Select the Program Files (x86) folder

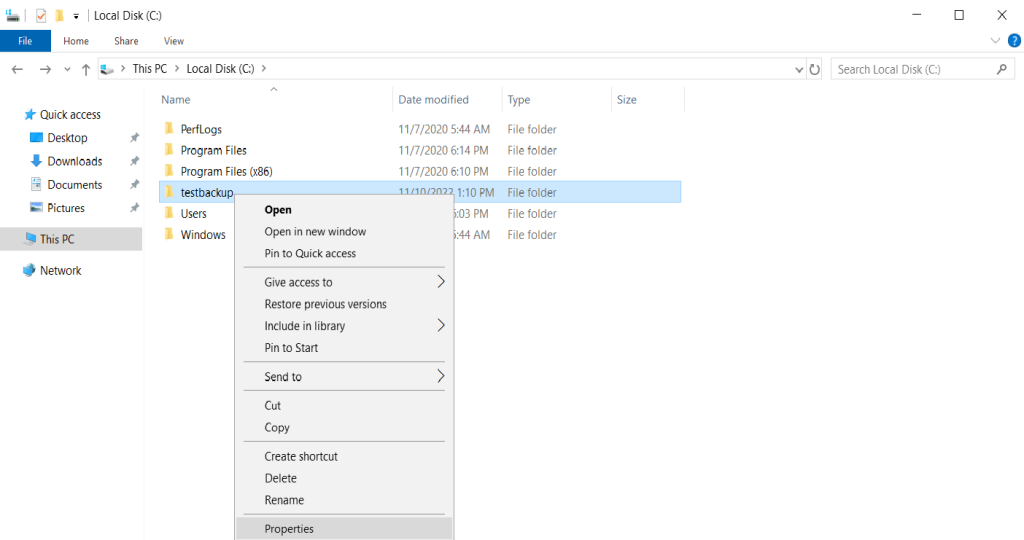coord(227,172)
